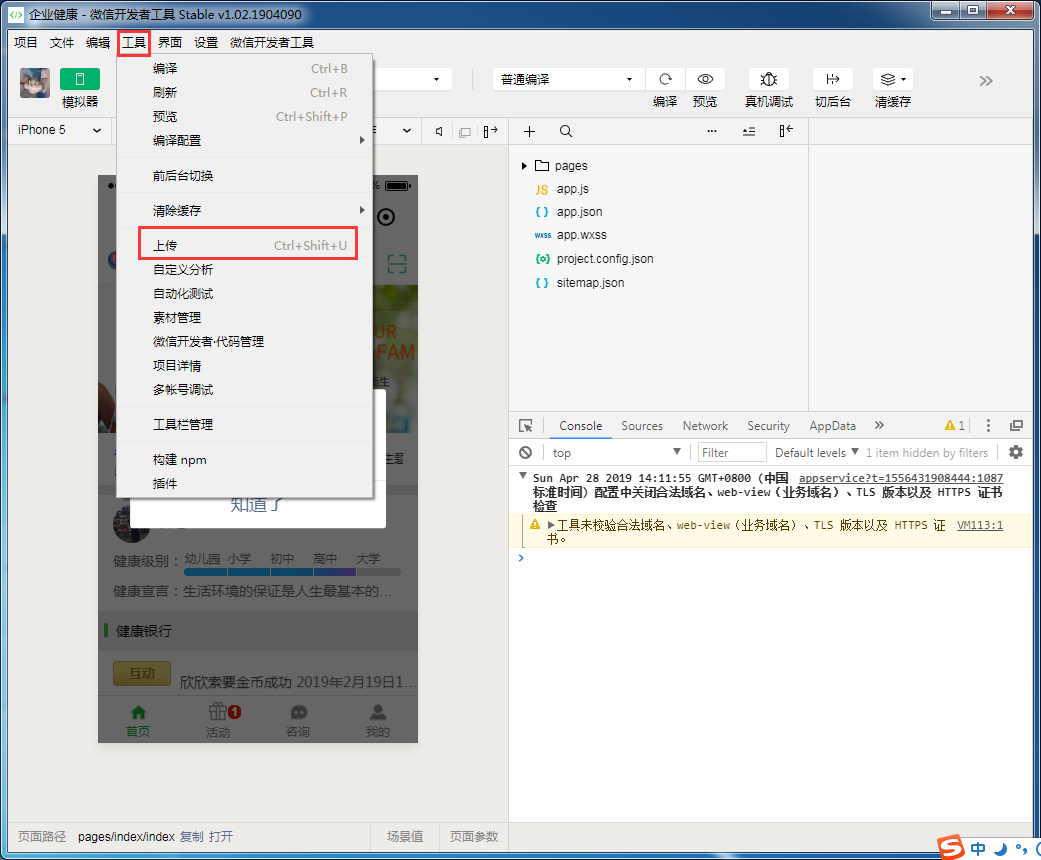
Task: Click the switch to background icon
Action: point(833,79)
